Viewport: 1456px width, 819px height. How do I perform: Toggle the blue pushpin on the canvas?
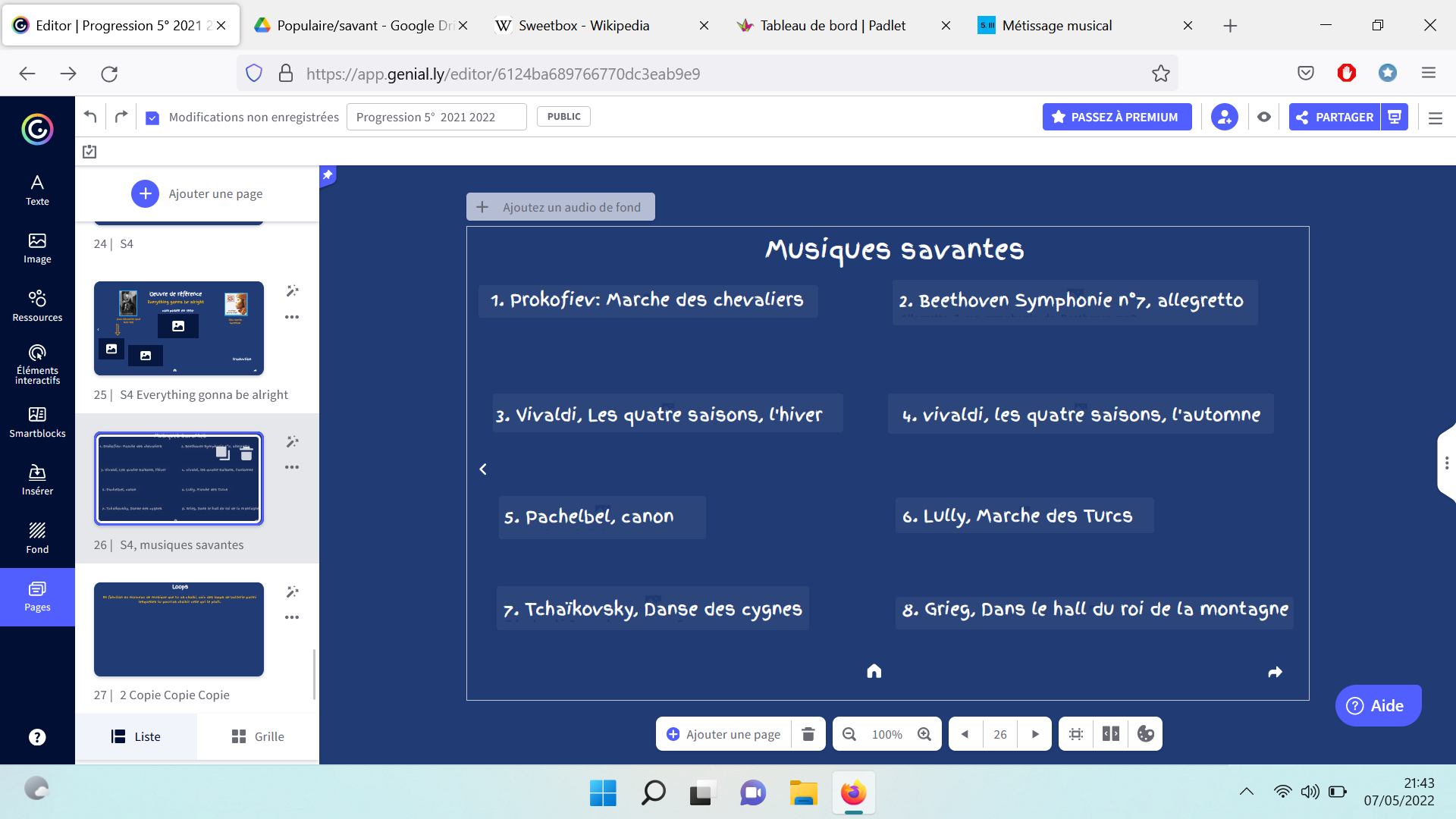(x=328, y=175)
